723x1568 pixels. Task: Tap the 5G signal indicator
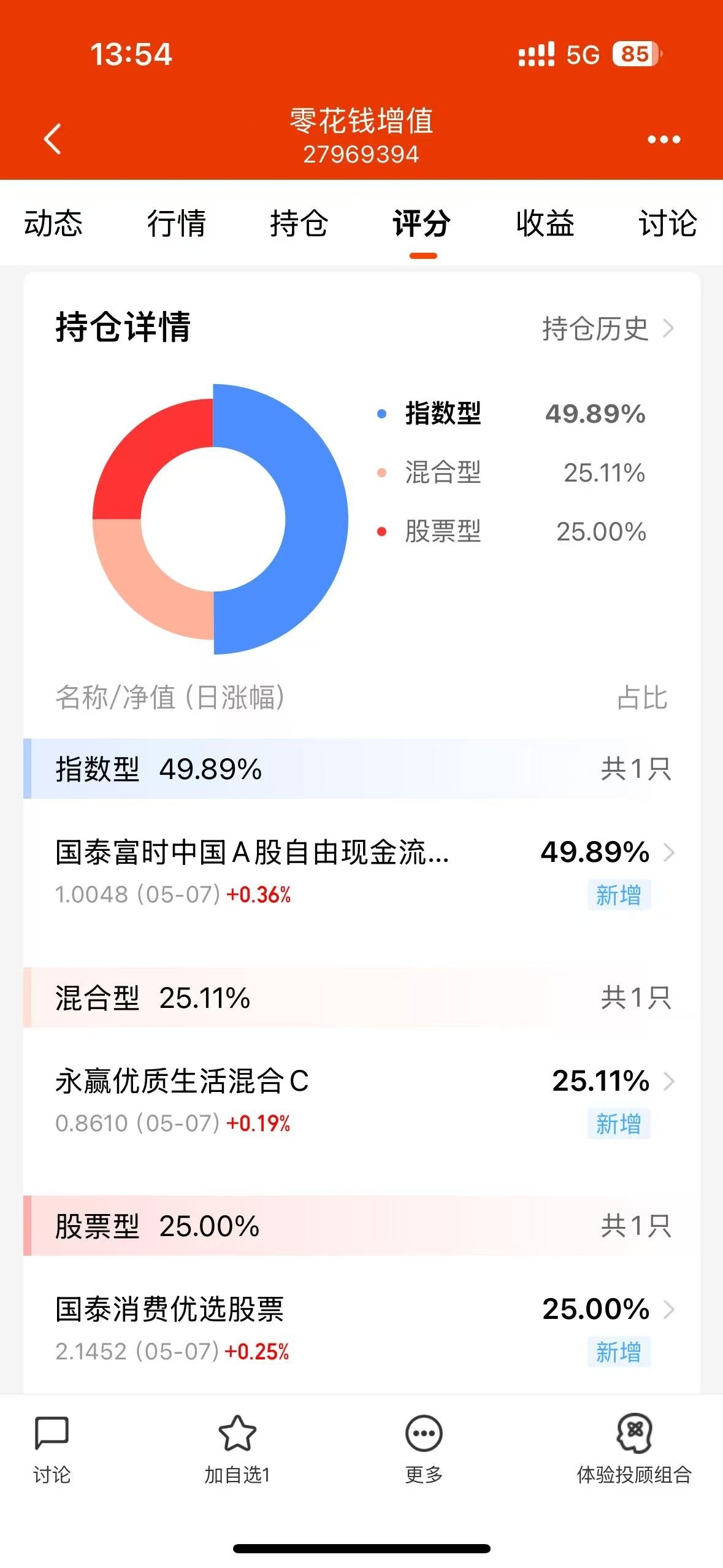coord(583,55)
